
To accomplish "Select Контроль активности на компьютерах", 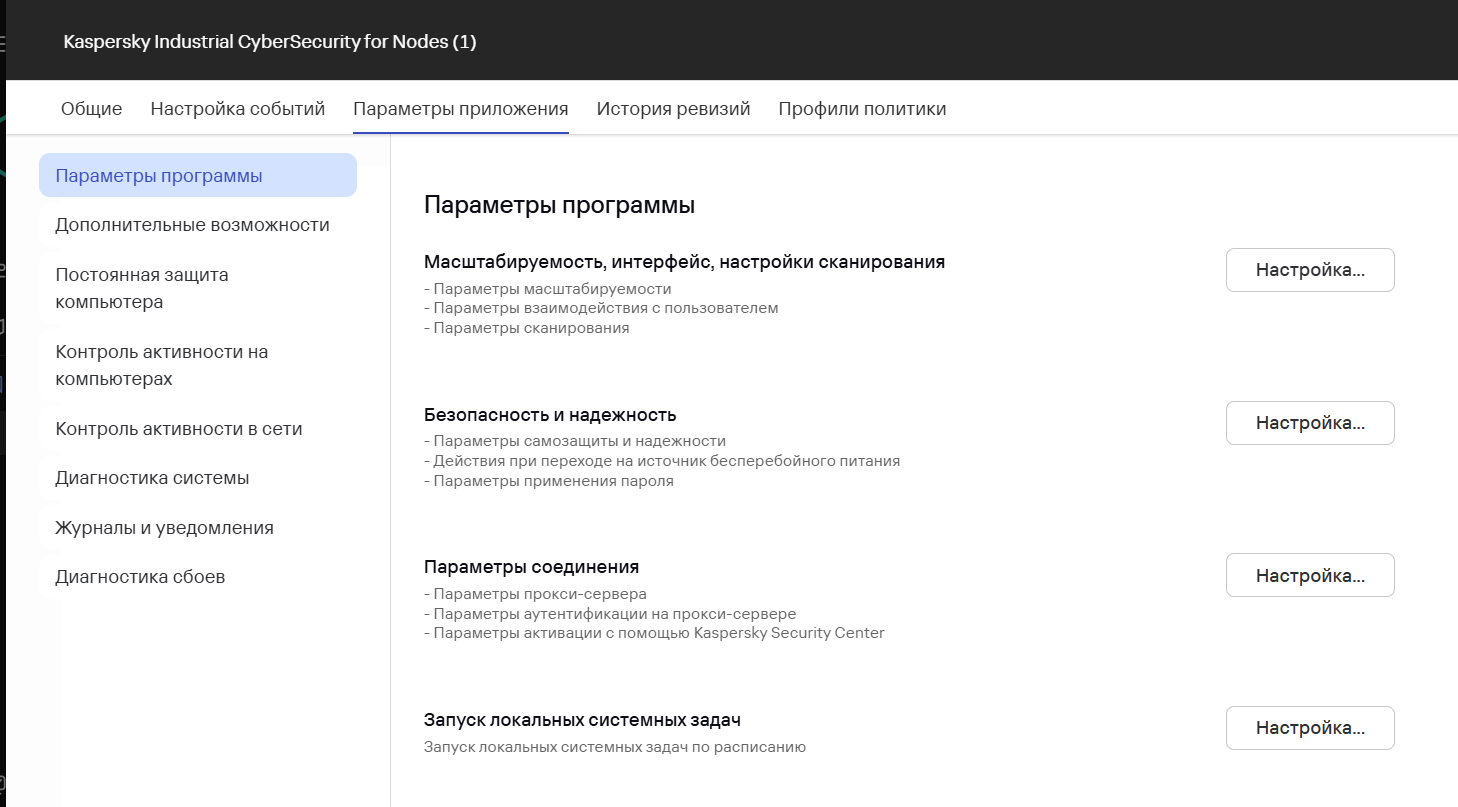I will coord(162,365).
